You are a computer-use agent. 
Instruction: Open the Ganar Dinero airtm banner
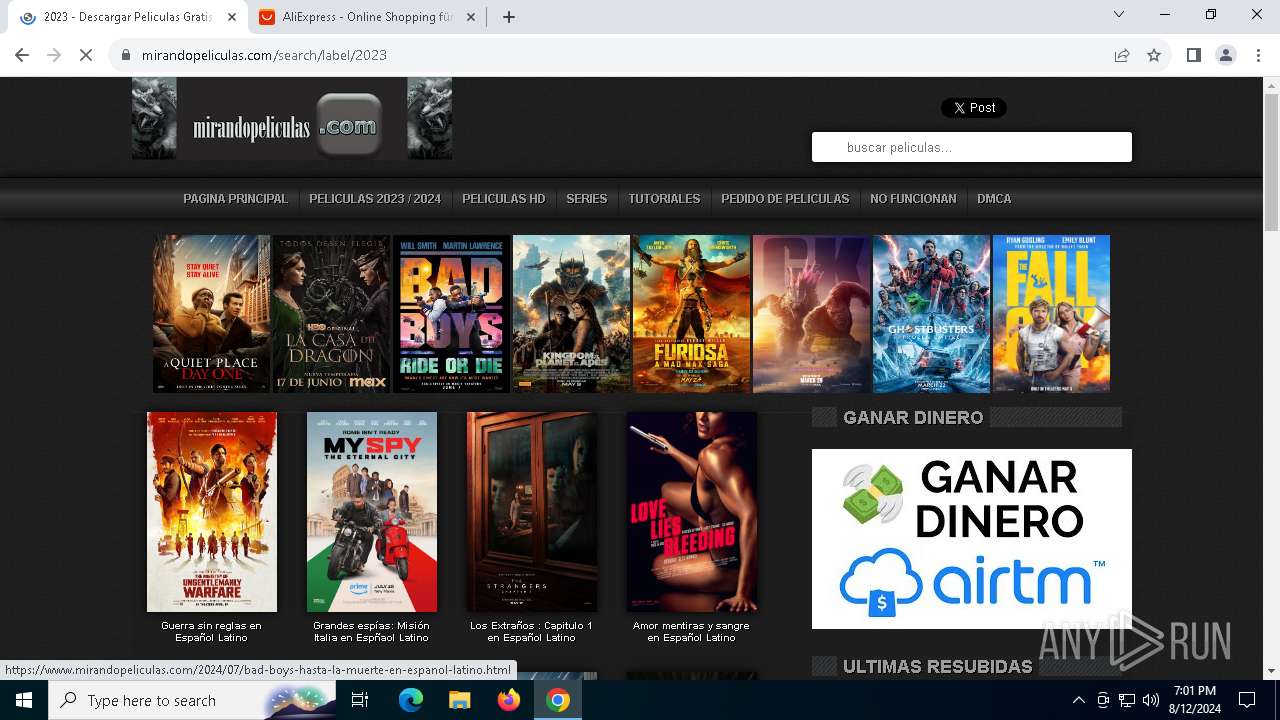pyautogui.click(x=972, y=539)
